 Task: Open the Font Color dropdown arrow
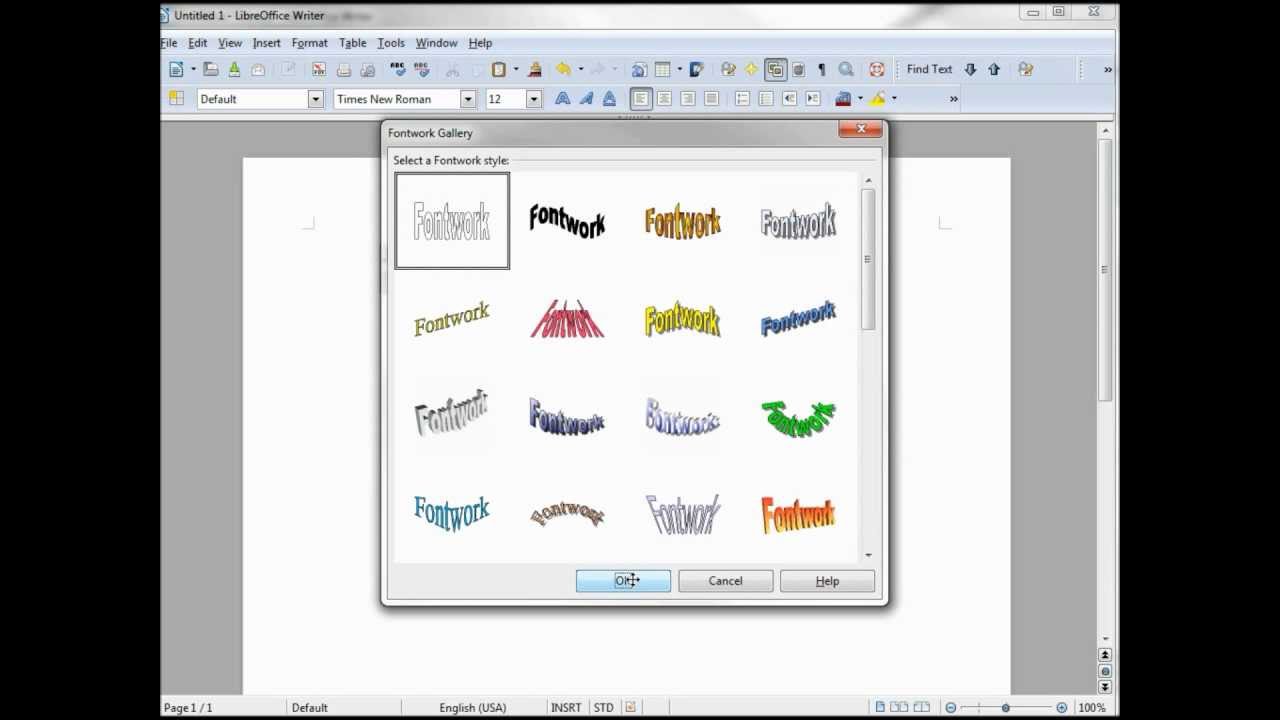coord(859,98)
